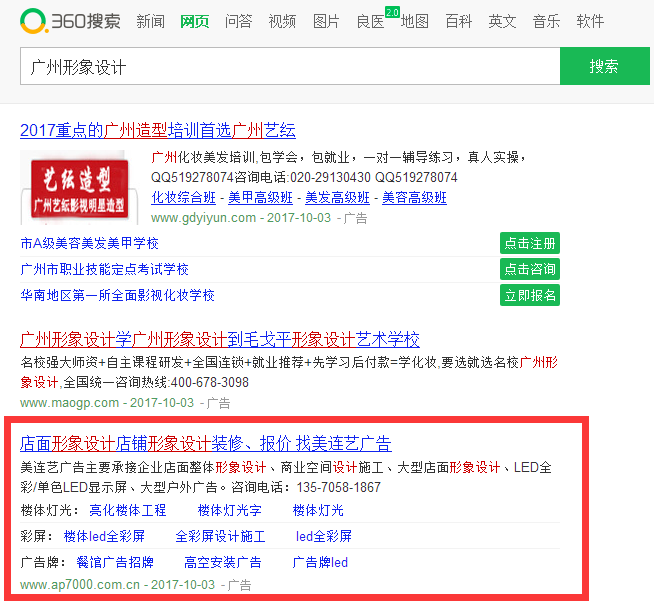
Task: Open the 新闻 news tab
Action: point(150,21)
